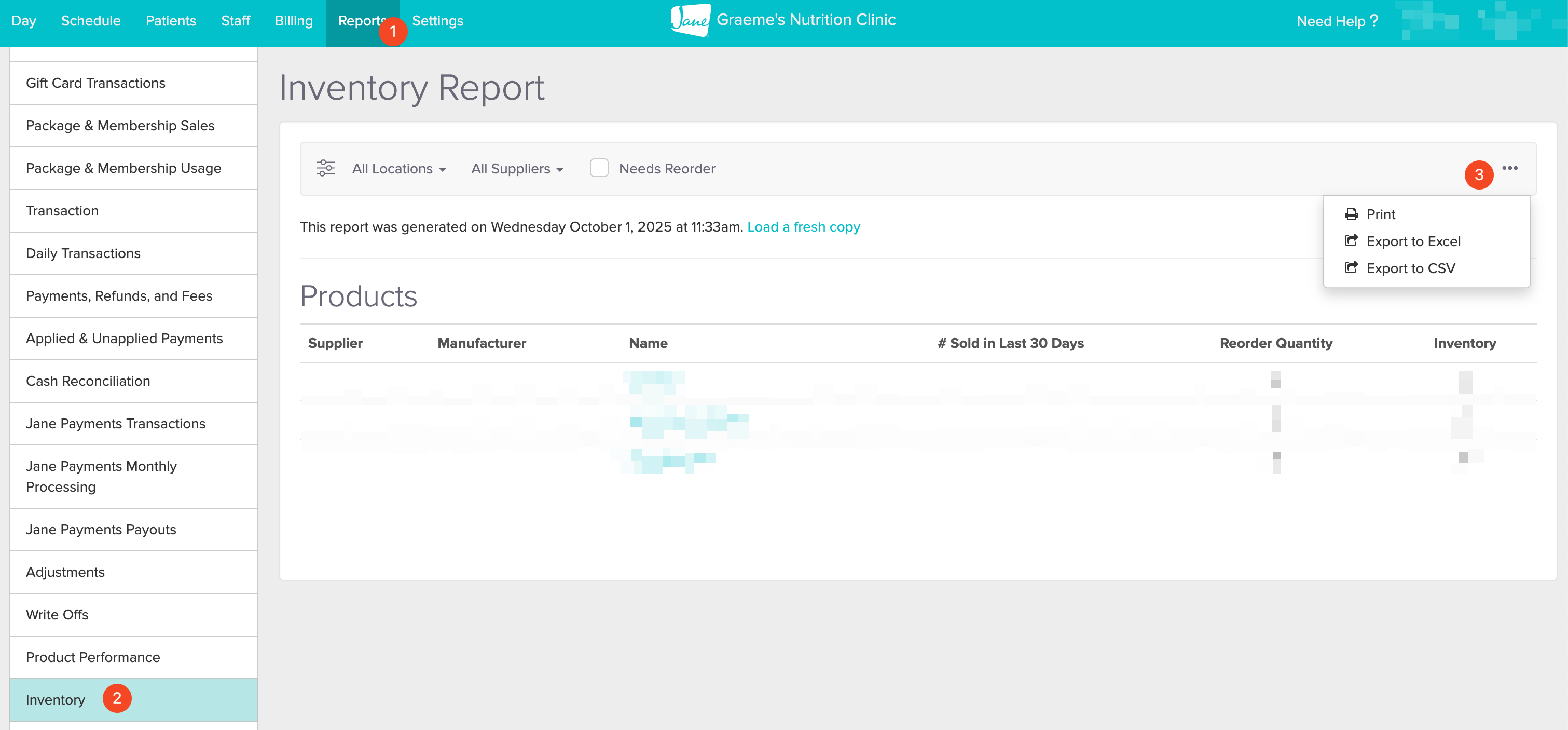Click the Need Help question mark
This screenshot has height=730, width=1568.
click(x=1373, y=21)
